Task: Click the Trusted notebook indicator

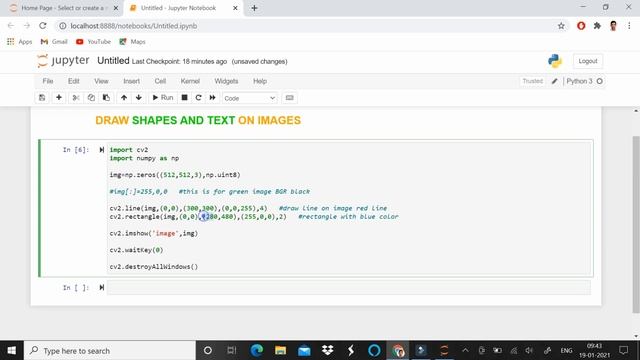Action: coord(533,81)
